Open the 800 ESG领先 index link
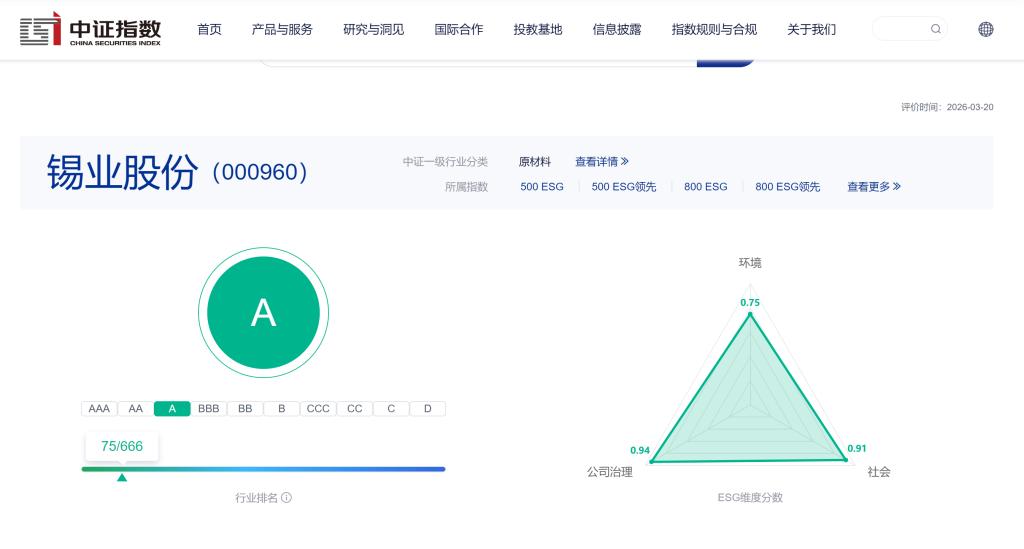Image resolution: width=1024 pixels, height=549 pixels. [787, 187]
